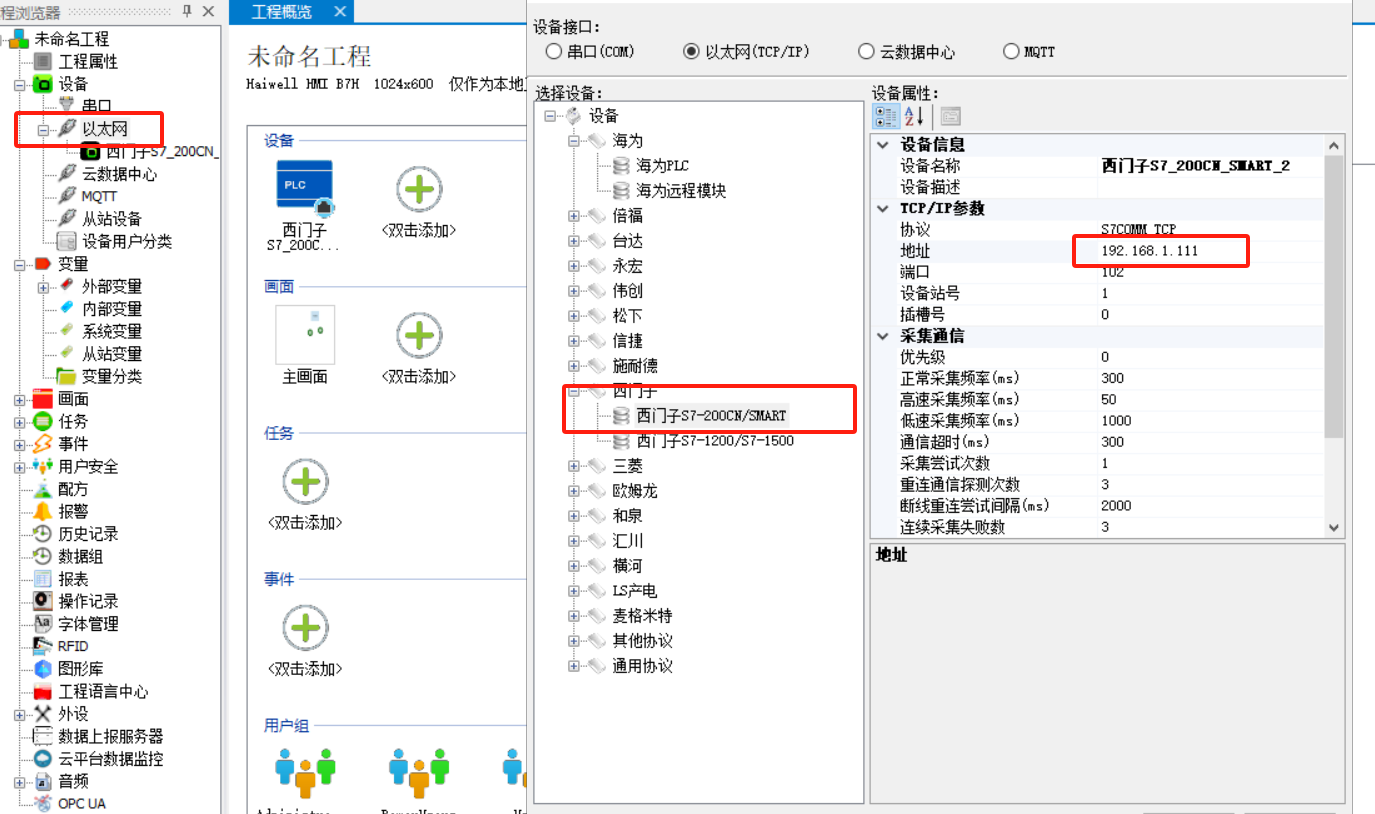Collapse the 设备信息 section in properties
Viewport: 1375px width, 814px height.
pos(883,145)
